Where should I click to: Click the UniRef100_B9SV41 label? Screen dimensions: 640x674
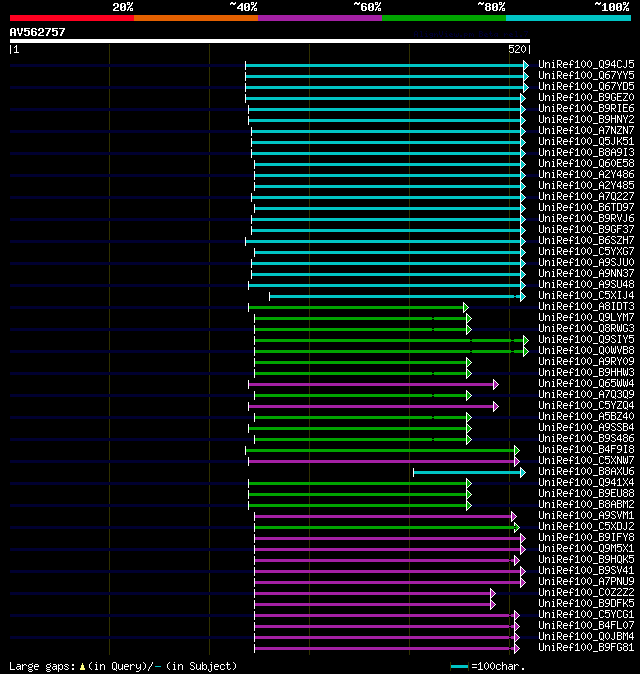(586, 571)
